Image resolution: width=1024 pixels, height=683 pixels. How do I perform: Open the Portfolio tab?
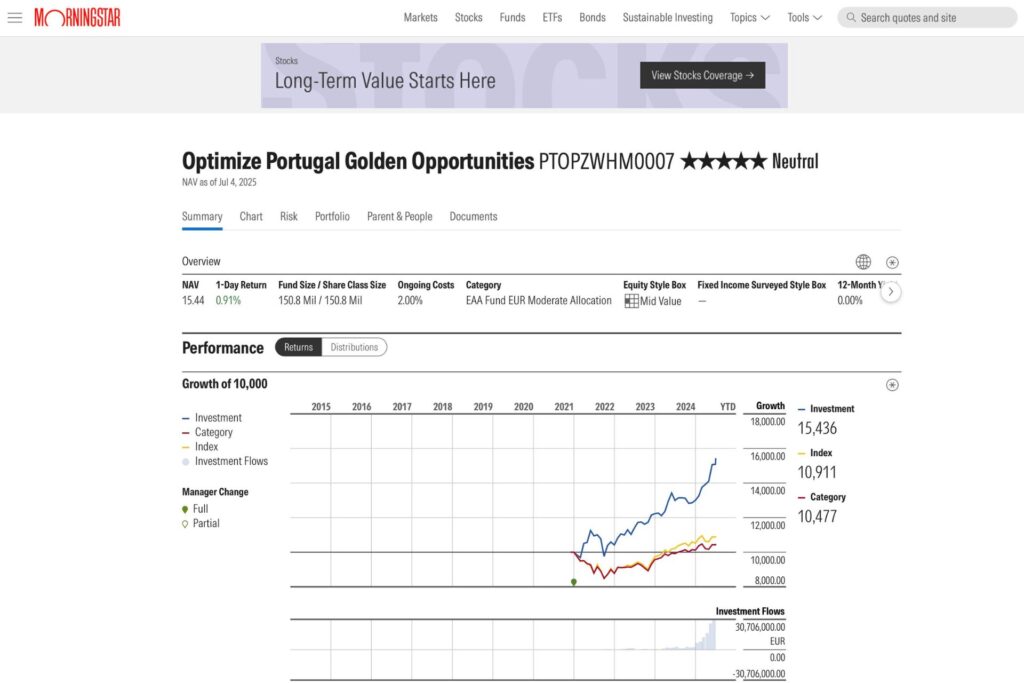[332, 216]
